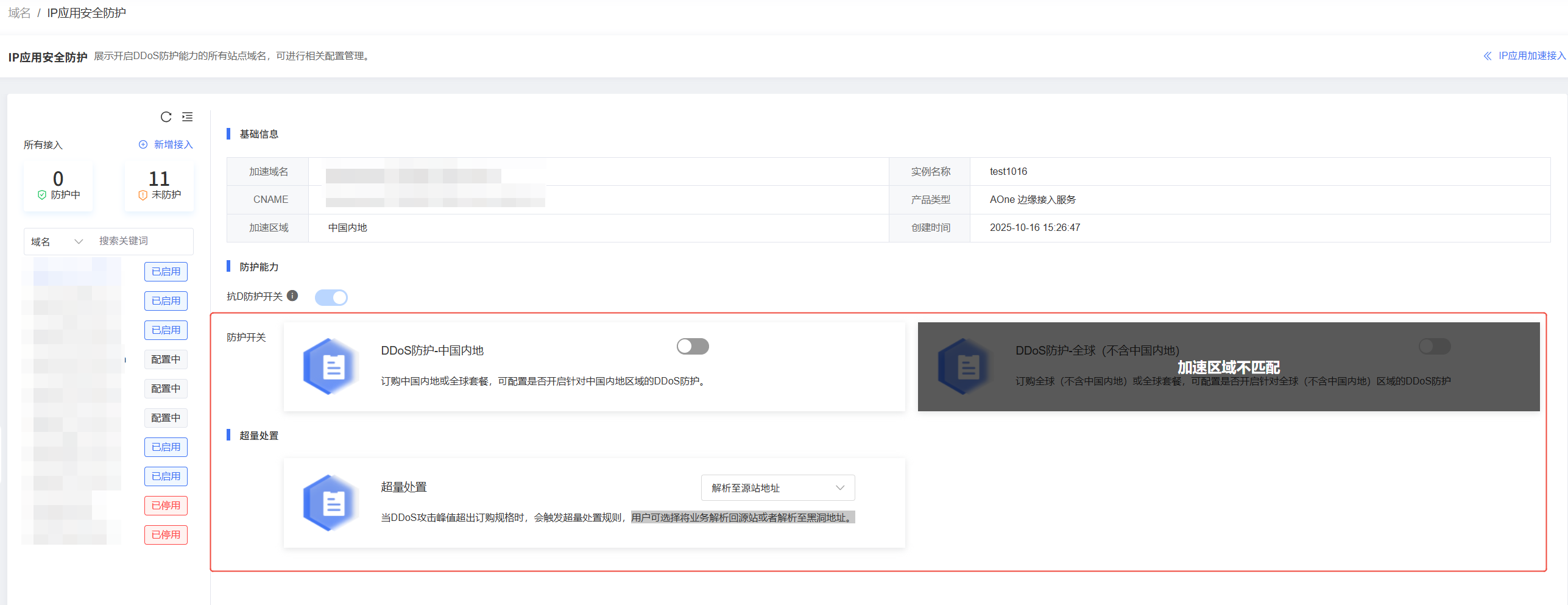The height and width of the screenshot is (605, 1568).
Task: Select IP应用安全防护 in the breadcrumb
Action: [86, 12]
